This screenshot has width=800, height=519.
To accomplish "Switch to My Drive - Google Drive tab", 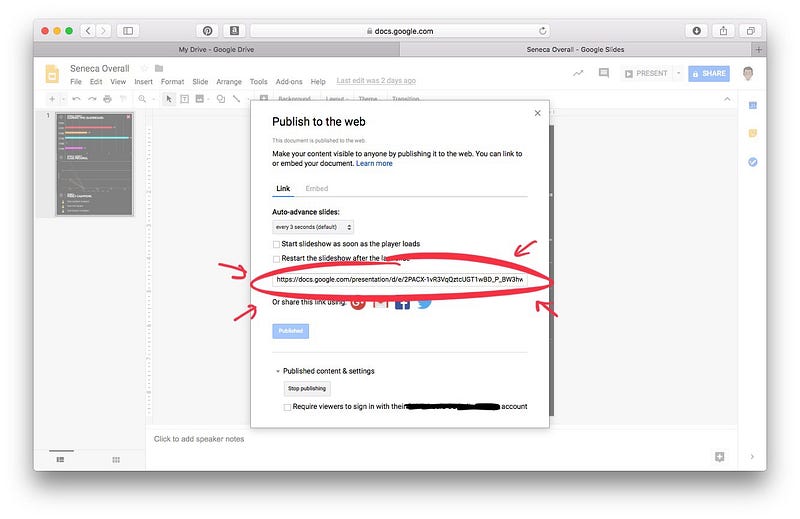I will (216, 50).
